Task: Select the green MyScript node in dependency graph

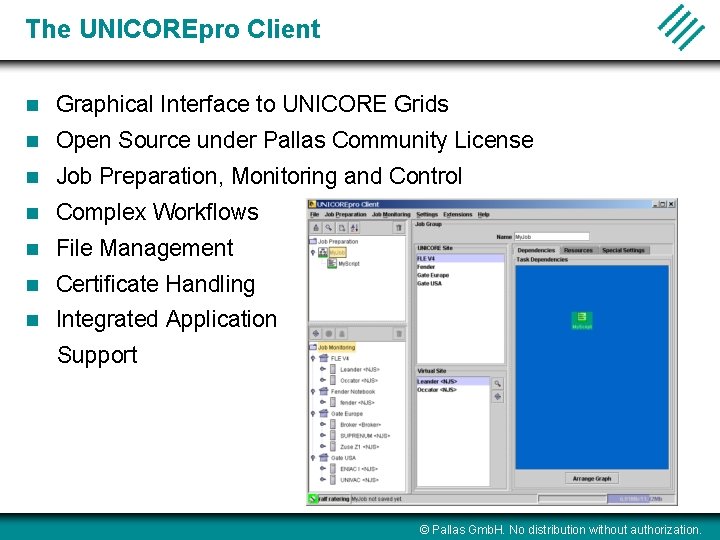Action: point(582,320)
